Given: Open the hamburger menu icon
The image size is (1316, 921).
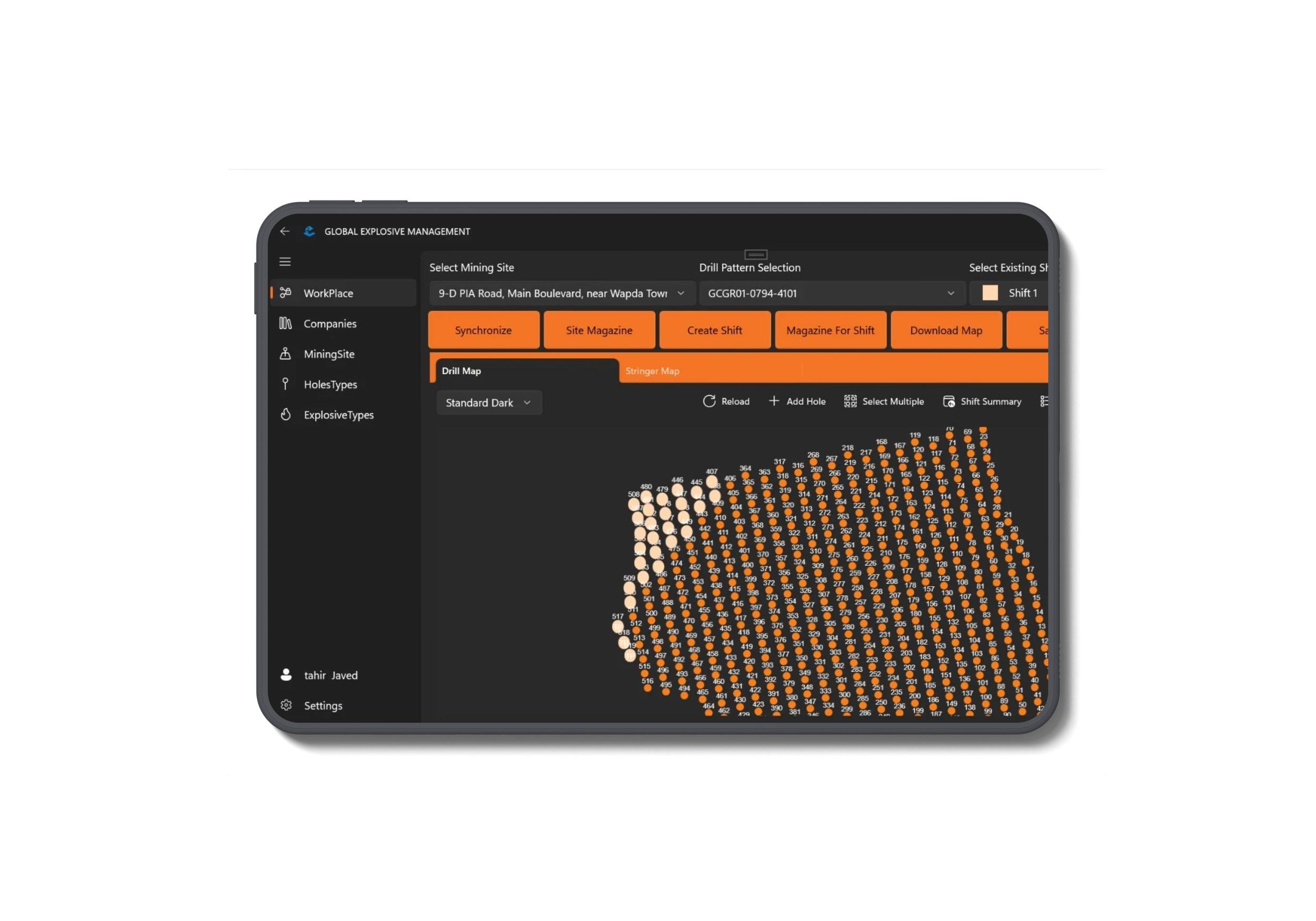Looking at the screenshot, I should (285, 262).
